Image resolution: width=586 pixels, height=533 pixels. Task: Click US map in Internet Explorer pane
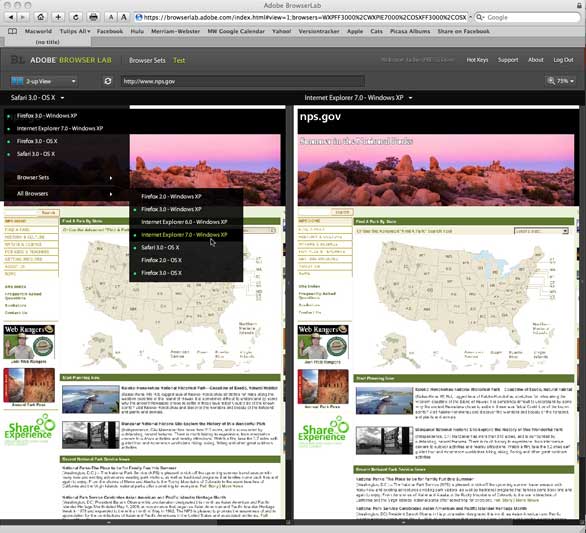(x=460, y=293)
